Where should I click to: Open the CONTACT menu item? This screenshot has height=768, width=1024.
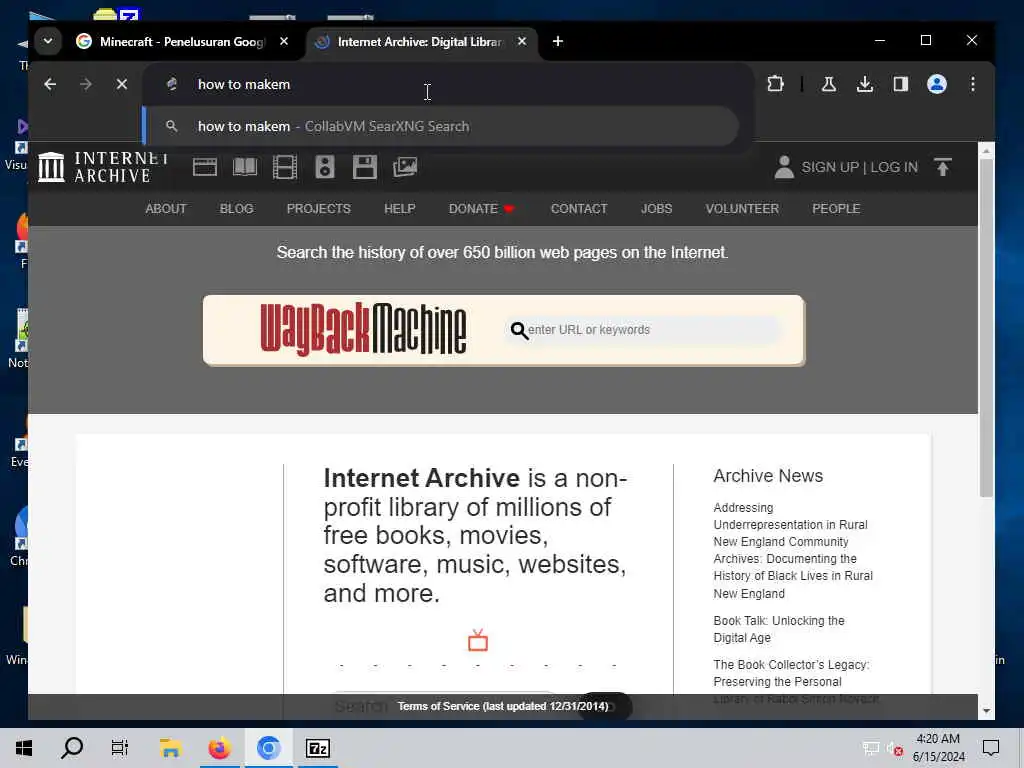[579, 209]
